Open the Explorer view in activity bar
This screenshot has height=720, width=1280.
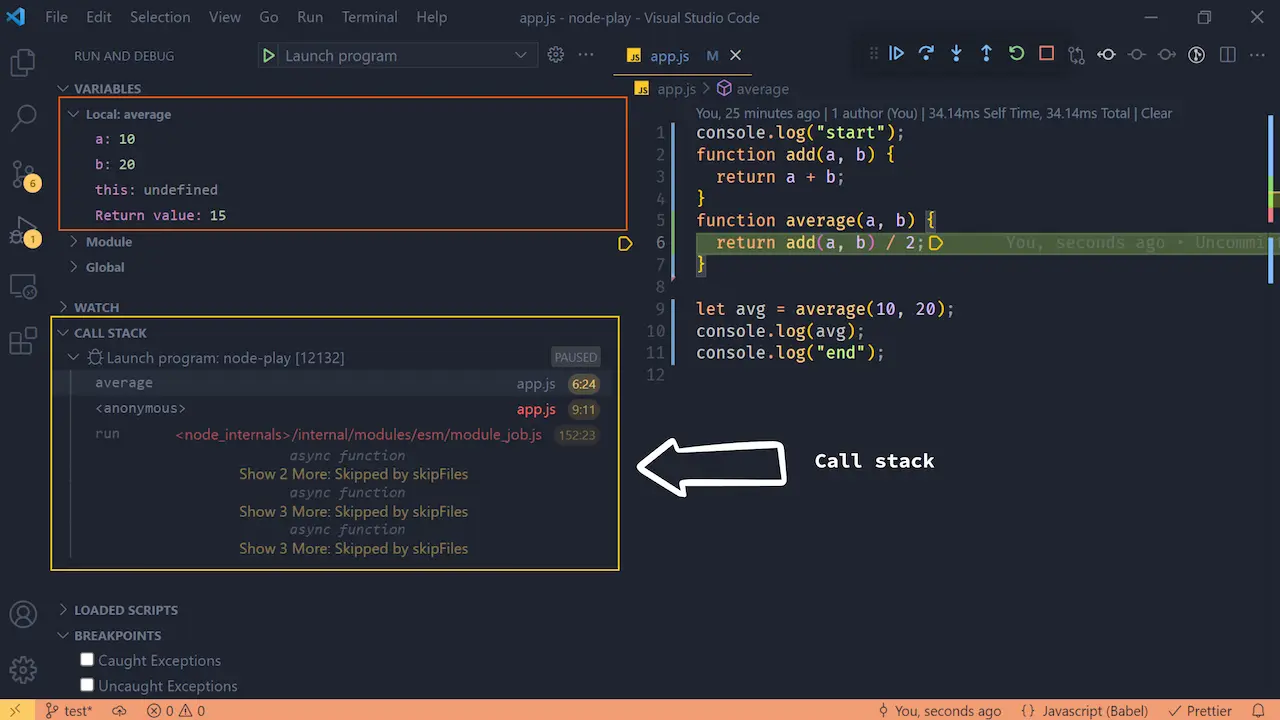tap(23, 65)
